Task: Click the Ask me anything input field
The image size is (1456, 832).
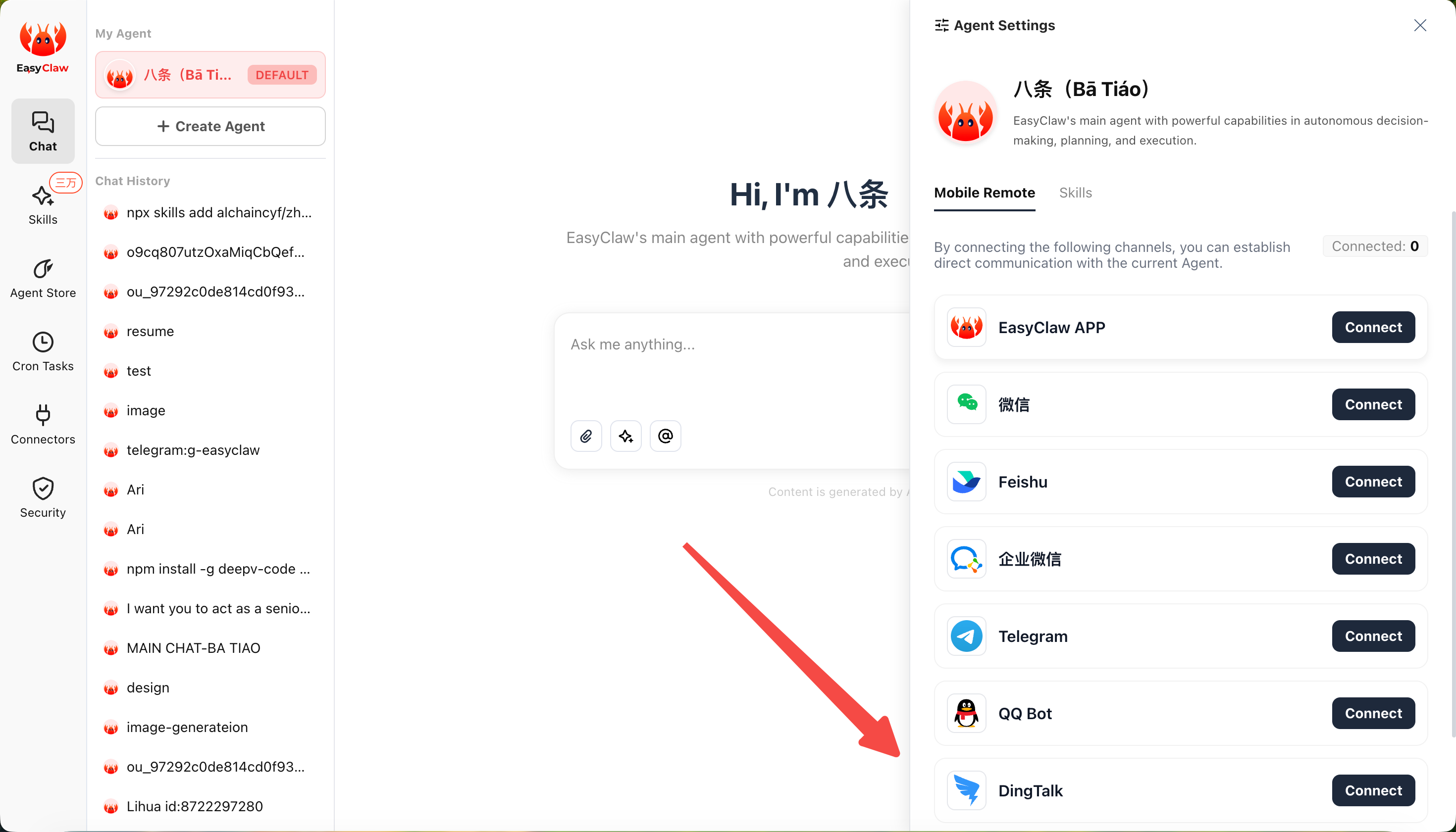Action: (x=732, y=366)
